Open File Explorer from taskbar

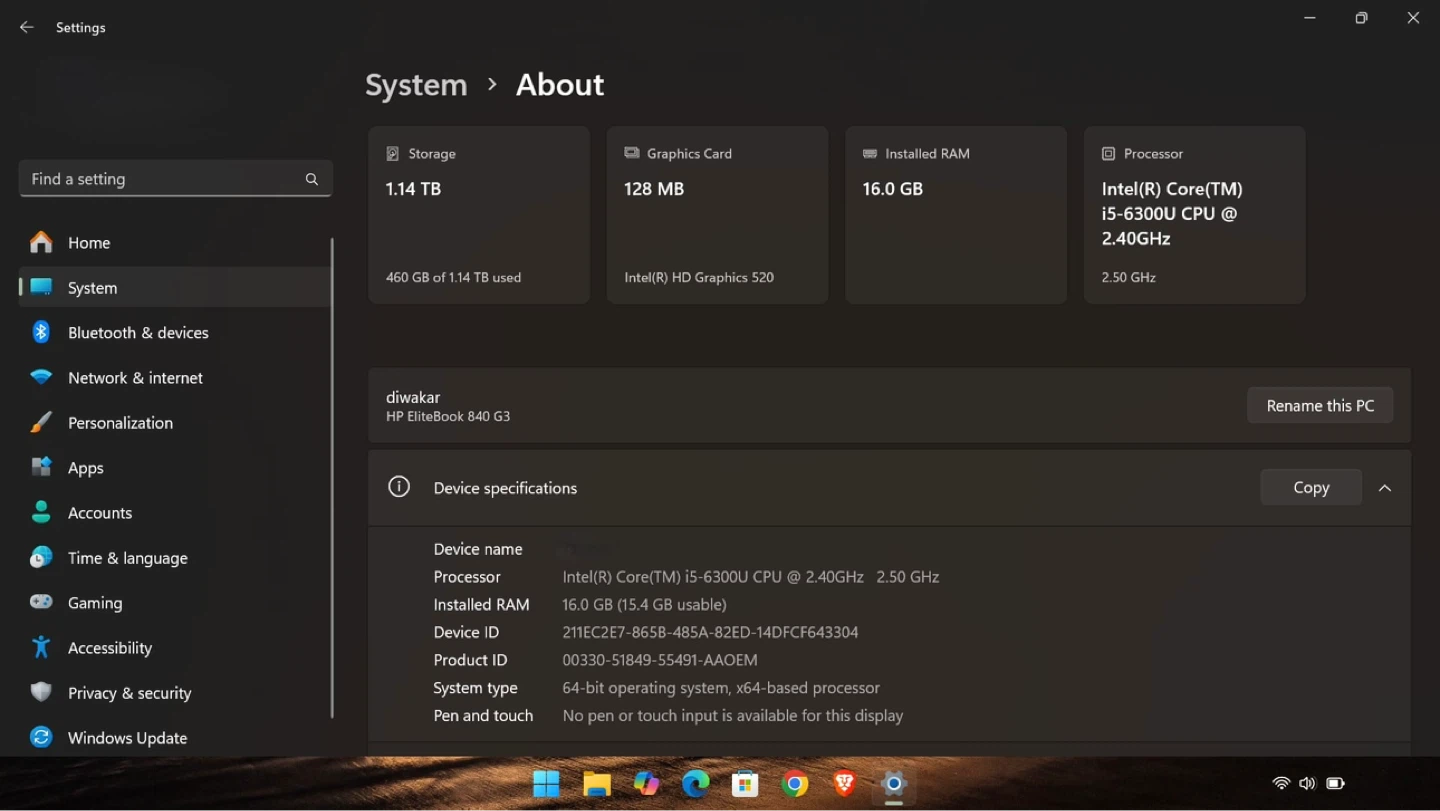click(597, 784)
